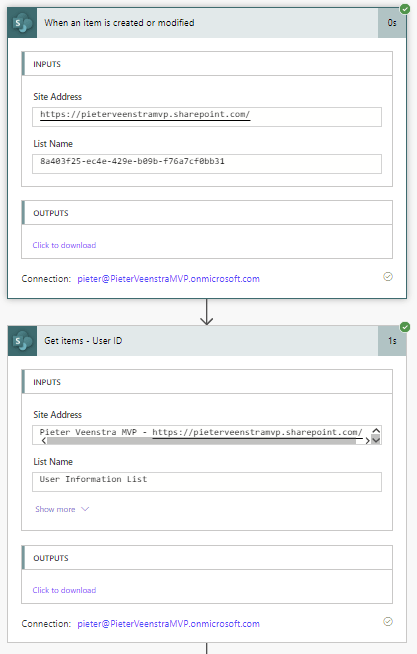Collapse the 'When an item is created or modified' header
Image resolution: width=417 pixels, height=654 pixels.
[207, 23]
